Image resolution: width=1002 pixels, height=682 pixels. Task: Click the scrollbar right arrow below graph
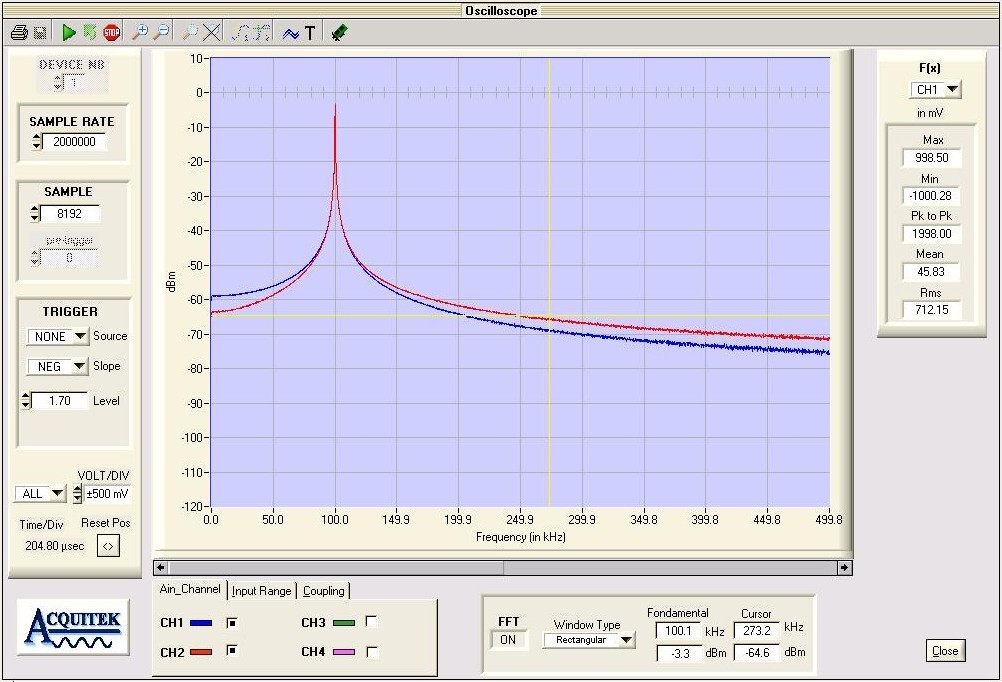pyautogui.click(x=844, y=568)
